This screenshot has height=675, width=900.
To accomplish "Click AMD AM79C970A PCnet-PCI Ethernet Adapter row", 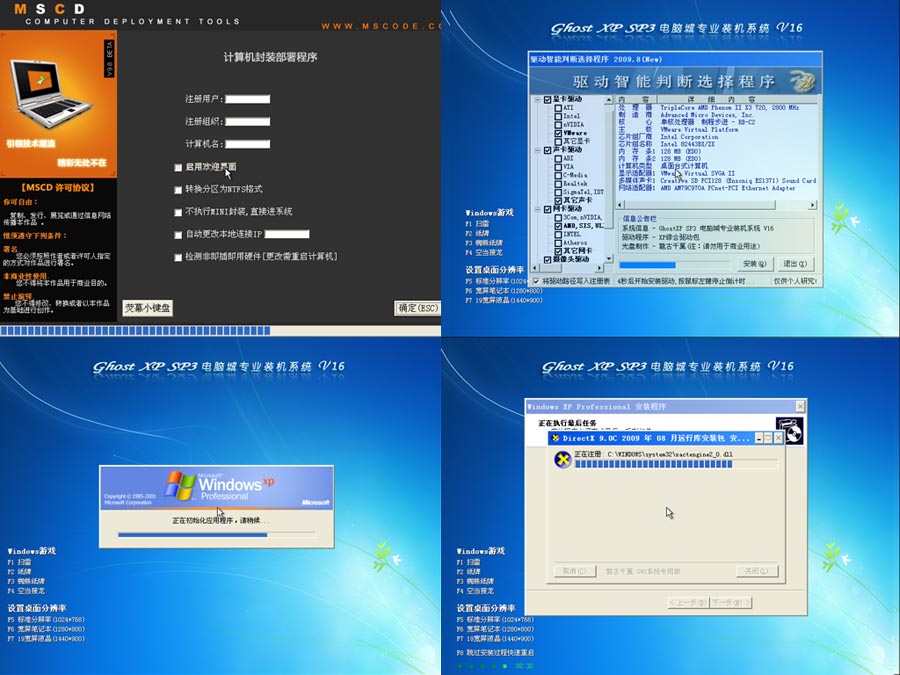I will (x=707, y=188).
